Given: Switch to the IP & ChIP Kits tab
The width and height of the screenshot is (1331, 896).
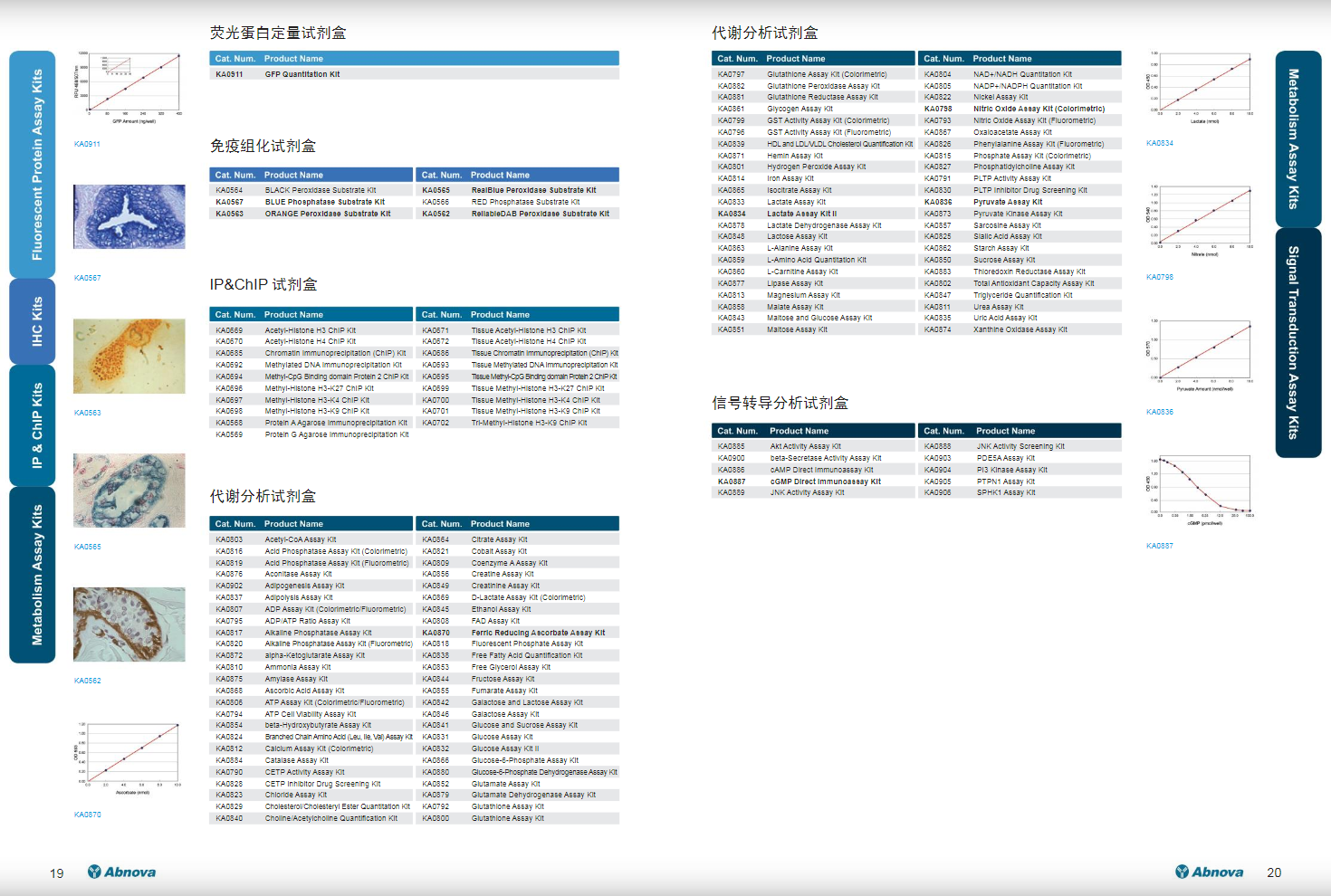Looking at the screenshot, I should coord(33,425).
